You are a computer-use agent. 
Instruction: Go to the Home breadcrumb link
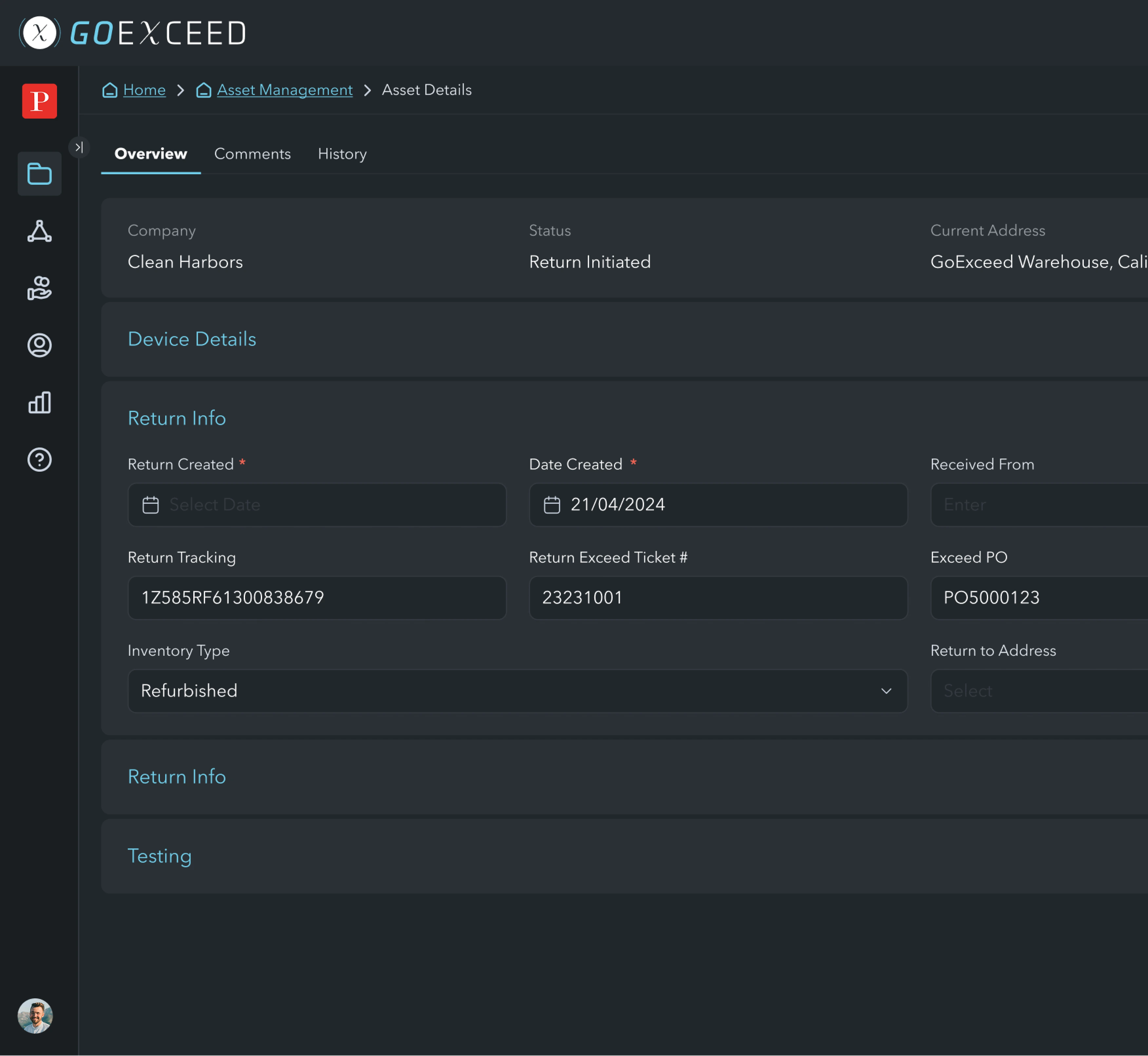tap(144, 90)
